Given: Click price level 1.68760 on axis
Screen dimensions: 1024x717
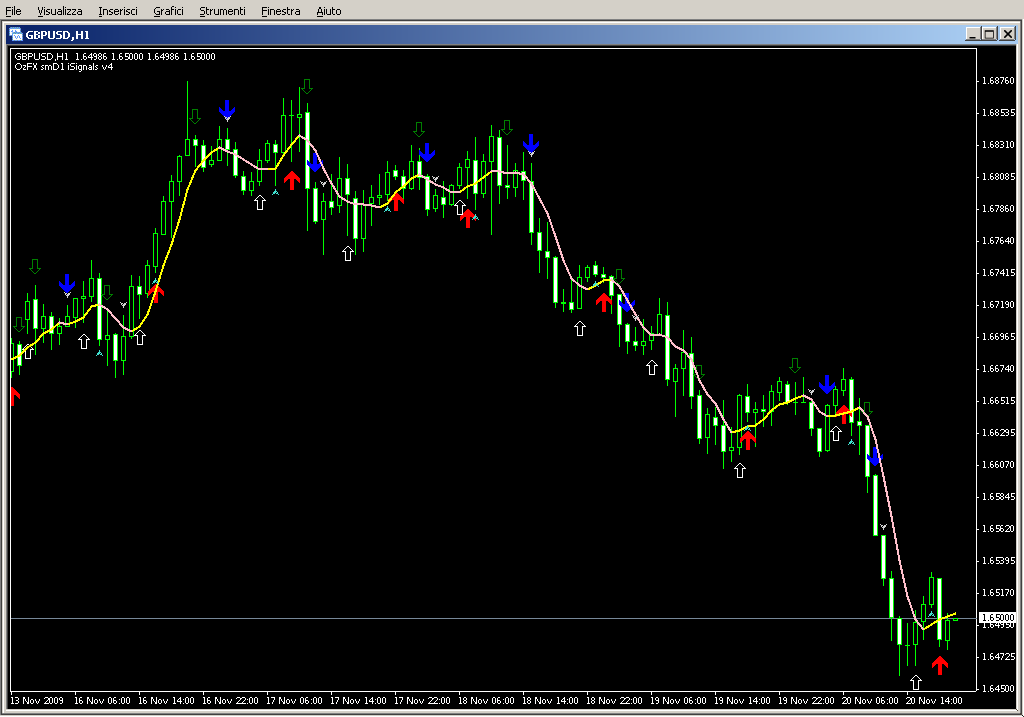Looking at the screenshot, I should pos(998,81).
